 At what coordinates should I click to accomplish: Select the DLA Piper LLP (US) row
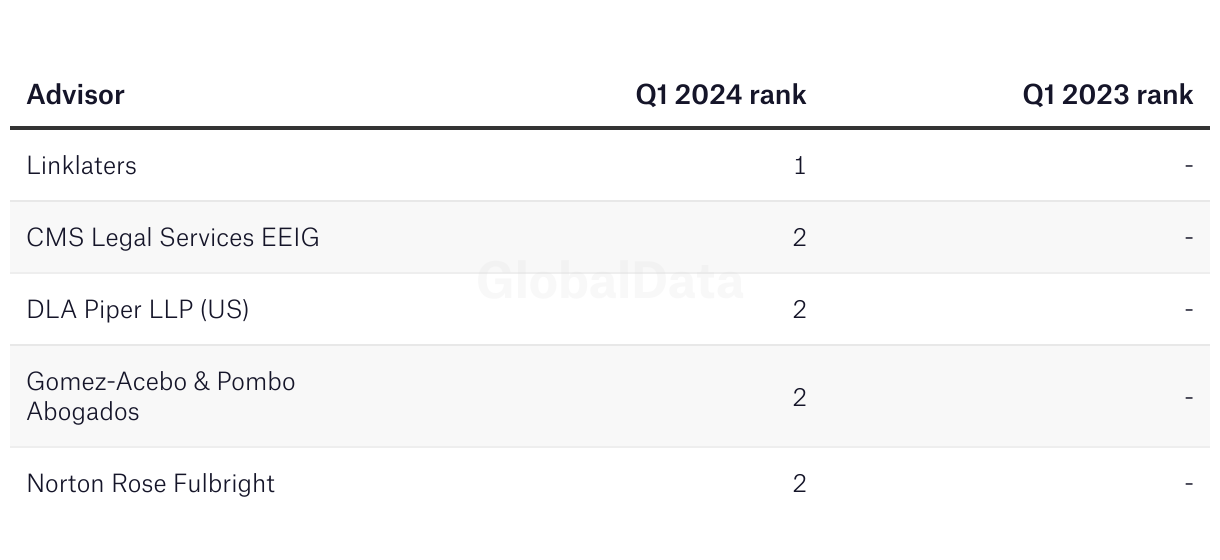tap(610, 309)
